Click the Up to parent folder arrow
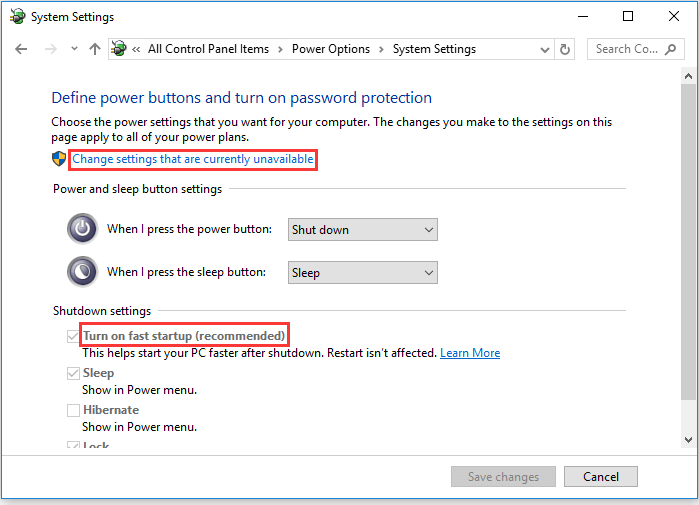Viewport: 699px width, 505px height. pos(94,49)
